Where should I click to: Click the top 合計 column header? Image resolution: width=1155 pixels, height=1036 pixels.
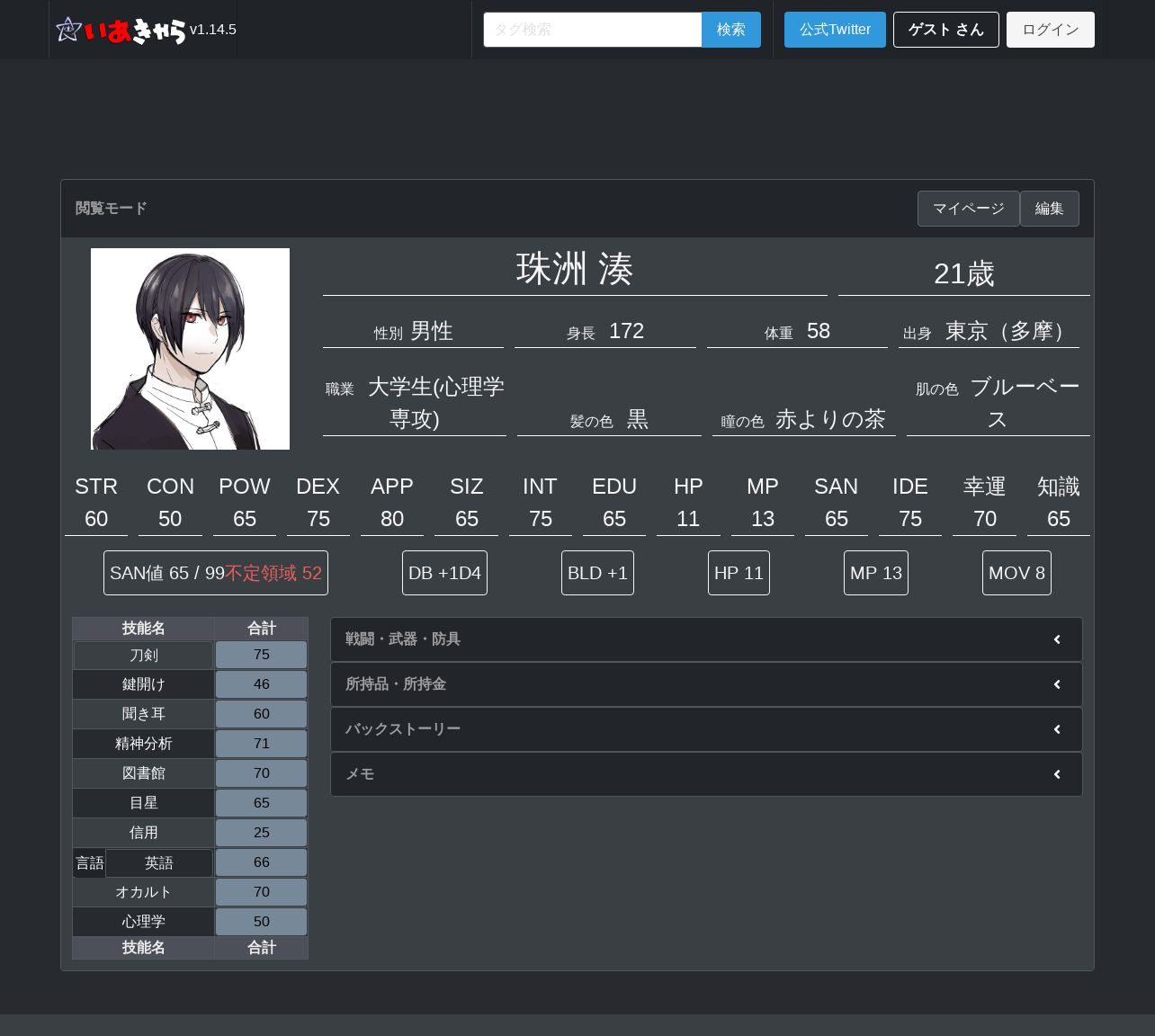pos(262,629)
